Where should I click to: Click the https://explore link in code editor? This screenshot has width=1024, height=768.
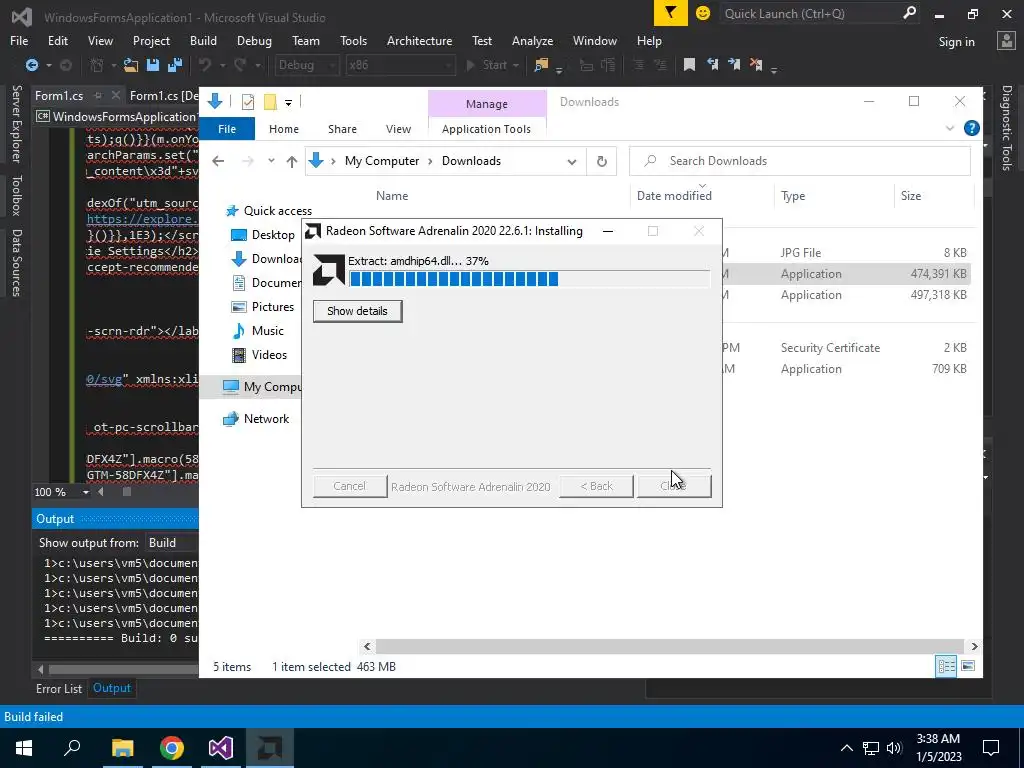pos(140,219)
